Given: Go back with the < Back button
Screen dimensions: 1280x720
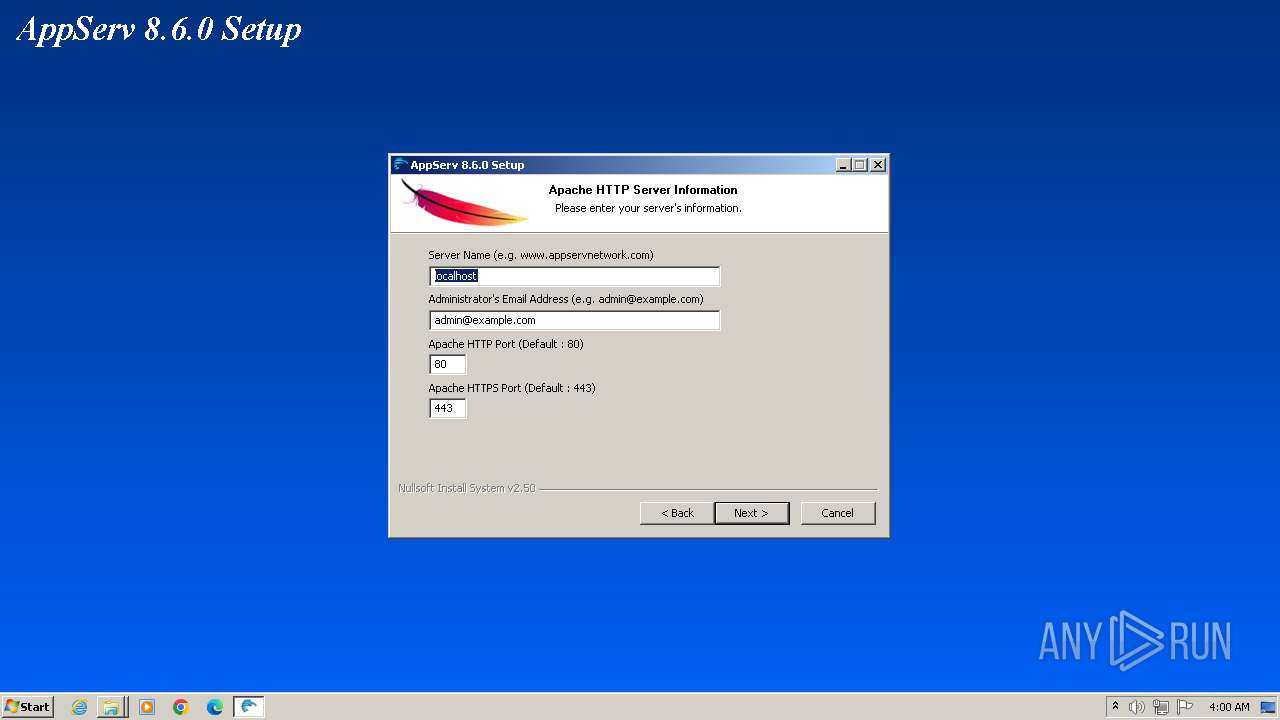Looking at the screenshot, I should click(x=677, y=513).
